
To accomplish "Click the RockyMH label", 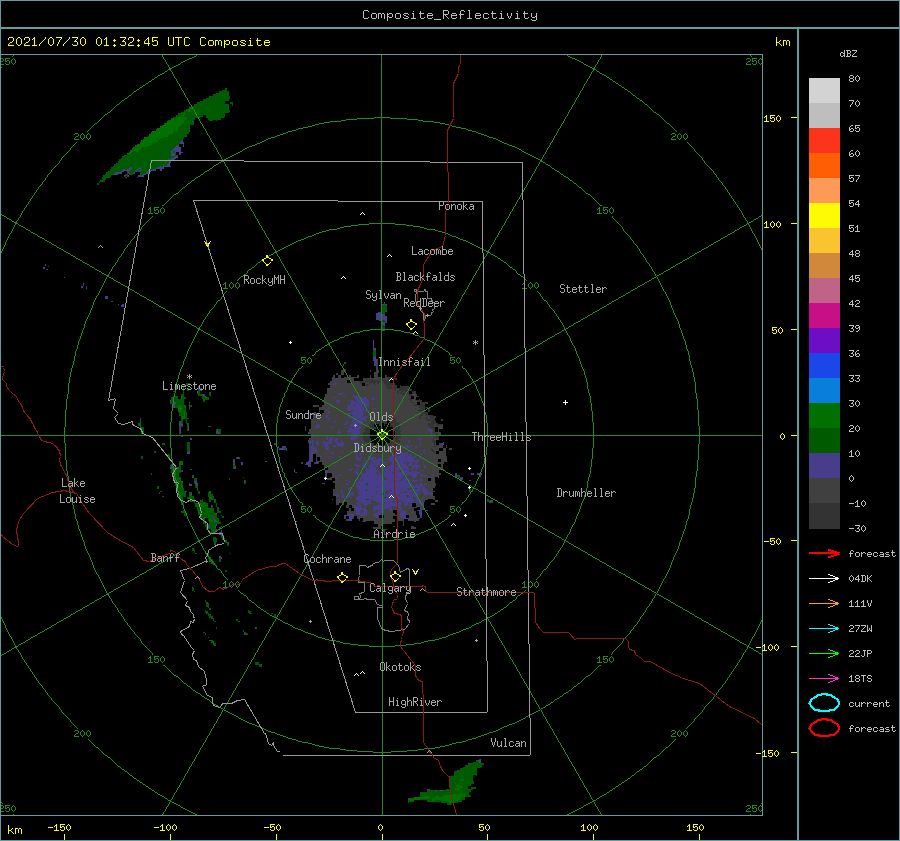I will (x=264, y=280).
